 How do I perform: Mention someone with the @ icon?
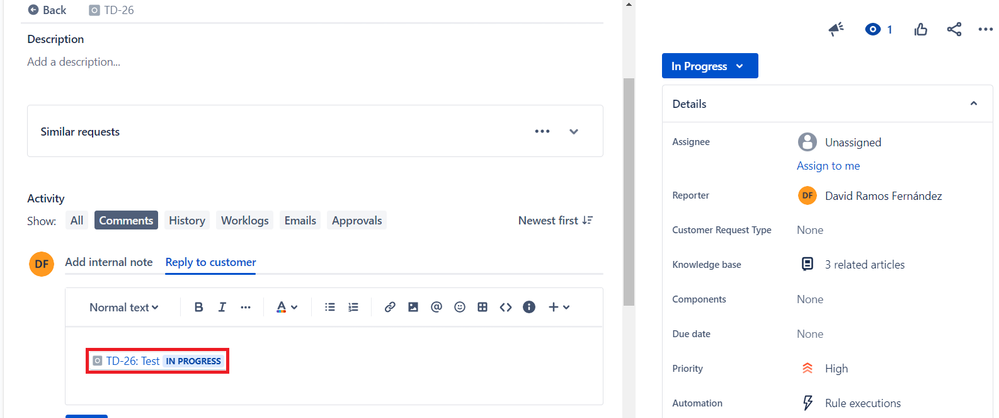pyautogui.click(x=436, y=308)
